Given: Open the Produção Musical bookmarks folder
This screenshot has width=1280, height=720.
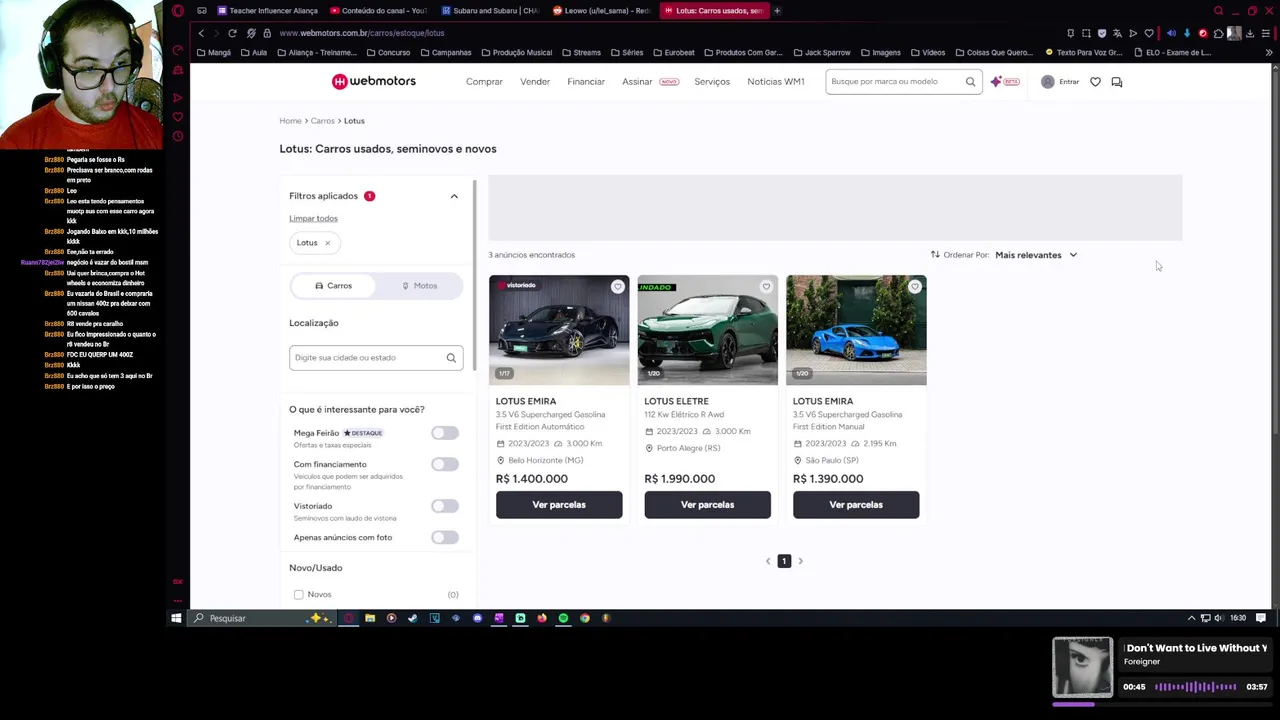Looking at the screenshot, I should pos(516,52).
